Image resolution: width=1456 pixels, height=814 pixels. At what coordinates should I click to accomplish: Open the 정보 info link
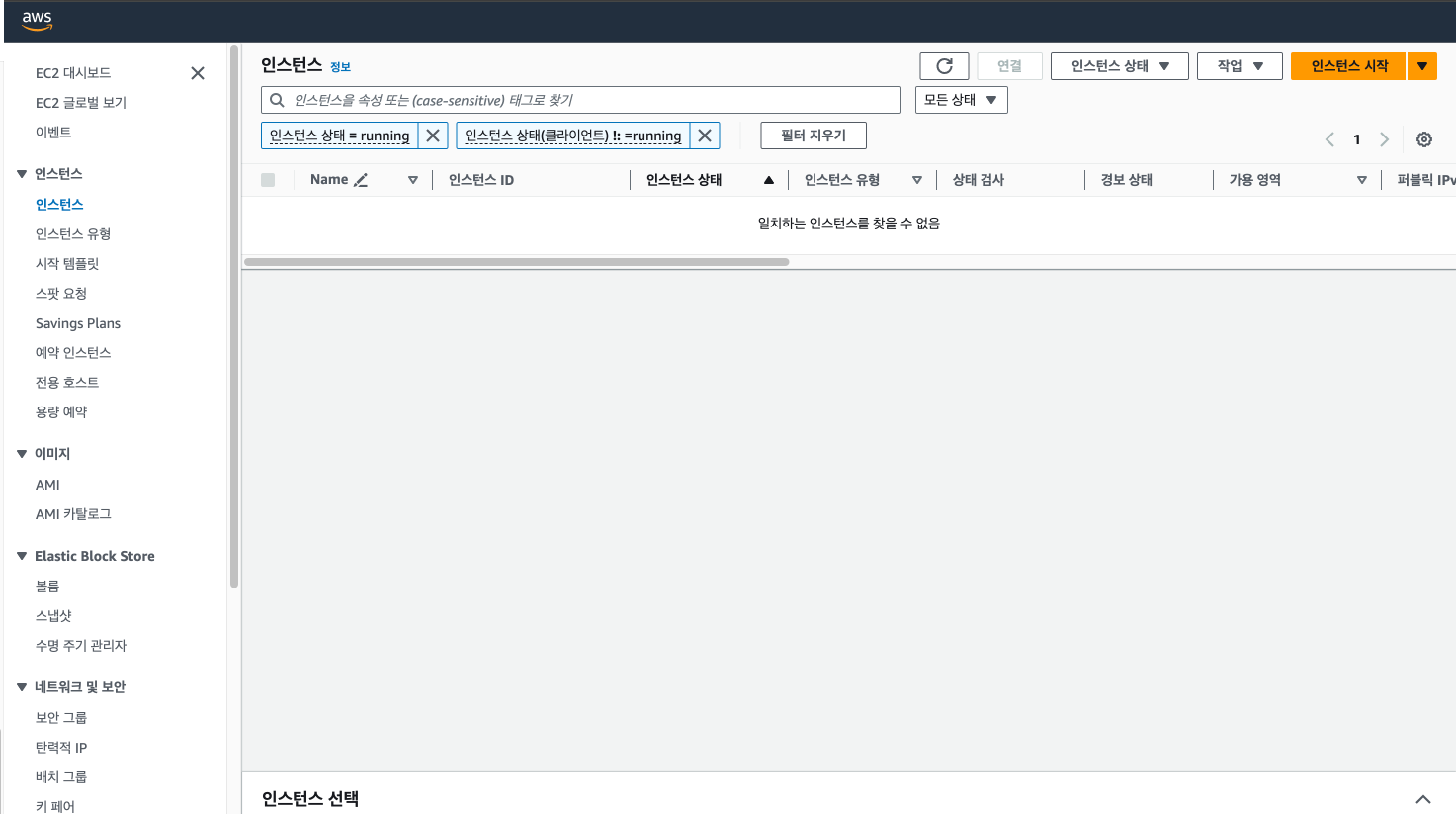click(340, 67)
